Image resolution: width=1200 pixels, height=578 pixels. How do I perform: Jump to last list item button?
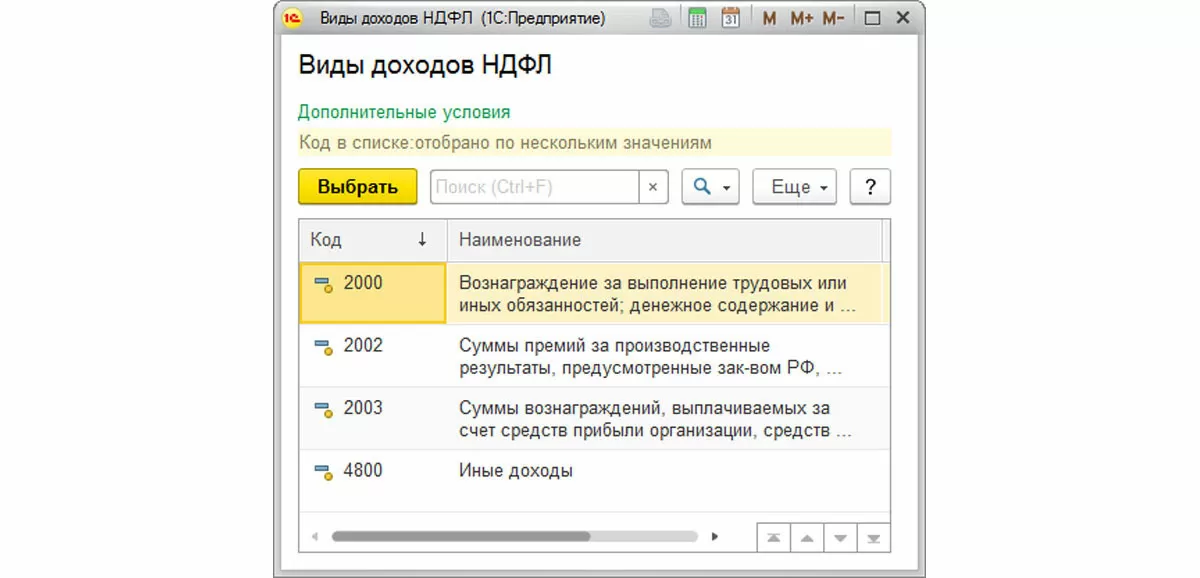[x=873, y=537]
